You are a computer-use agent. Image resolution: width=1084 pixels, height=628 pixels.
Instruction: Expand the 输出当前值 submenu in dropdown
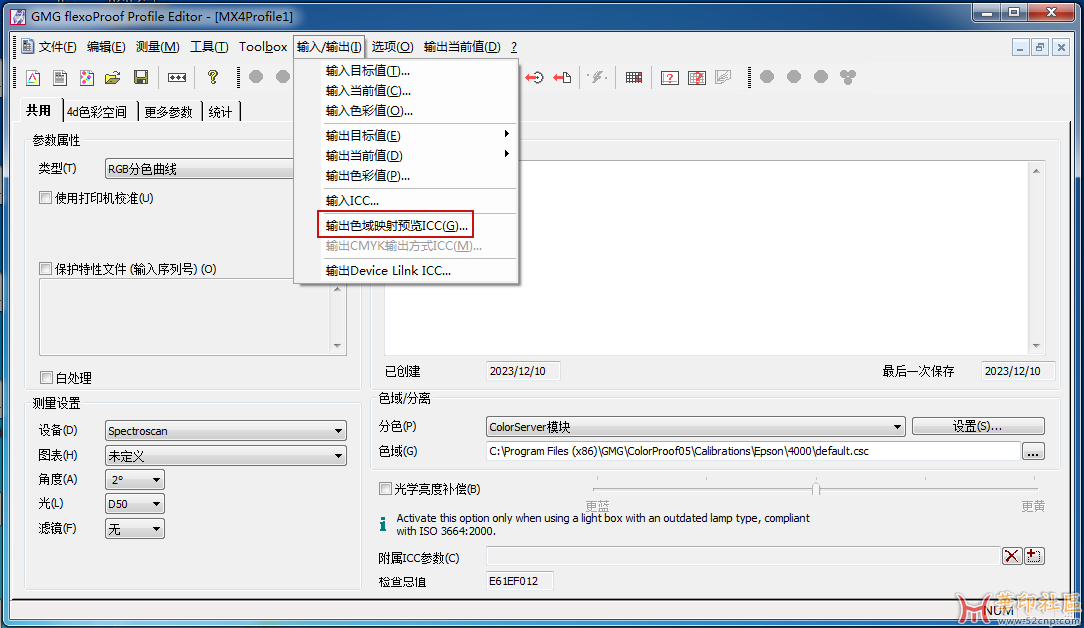419,155
